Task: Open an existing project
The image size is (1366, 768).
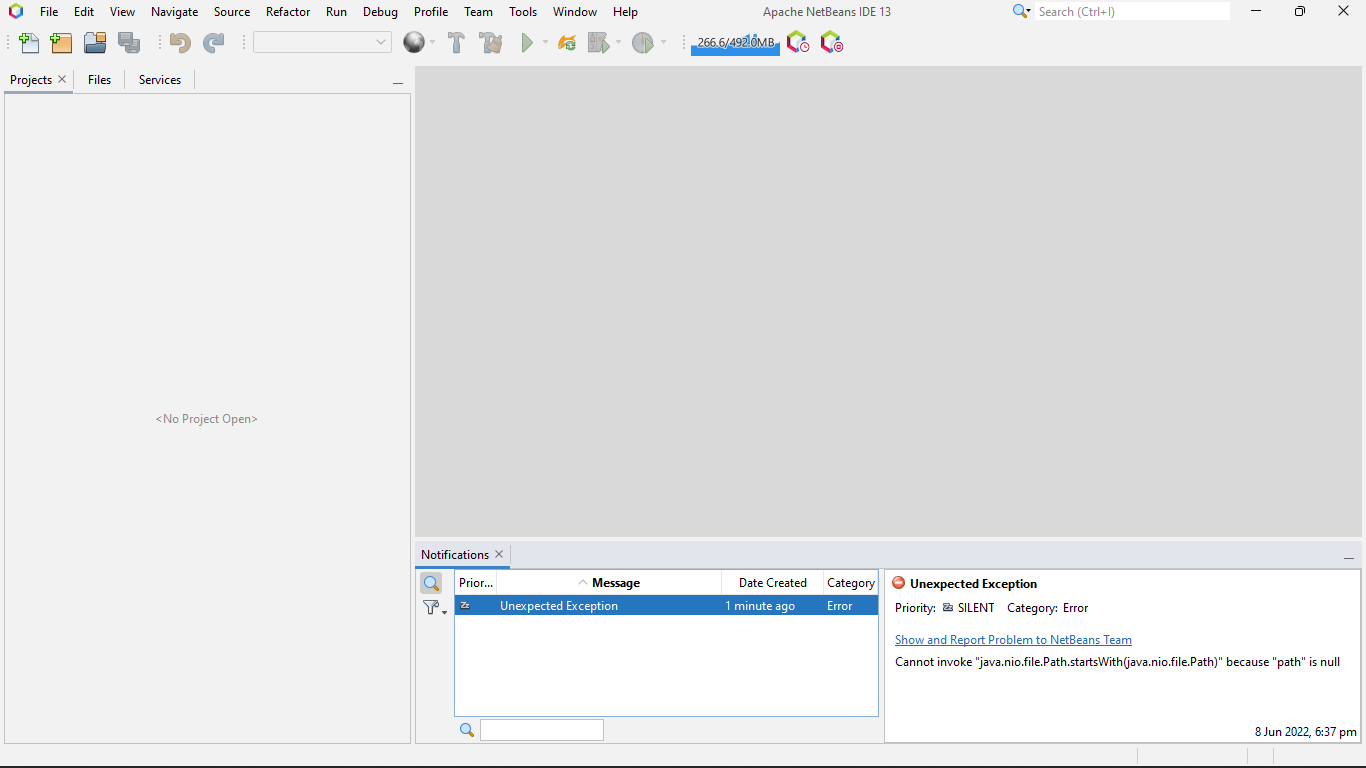Action: point(94,43)
